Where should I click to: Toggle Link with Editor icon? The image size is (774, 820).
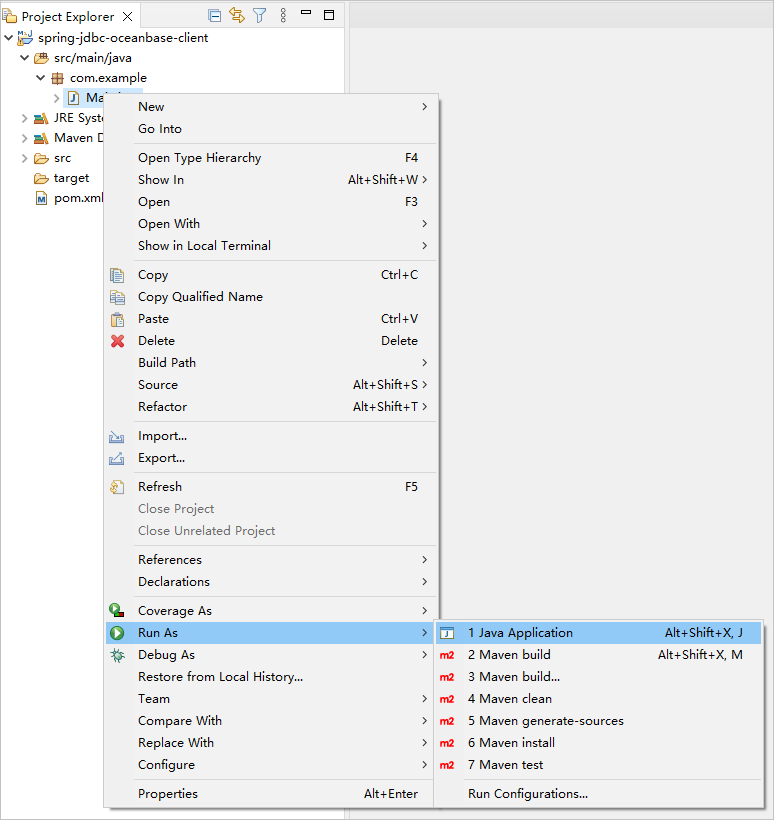click(x=237, y=15)
